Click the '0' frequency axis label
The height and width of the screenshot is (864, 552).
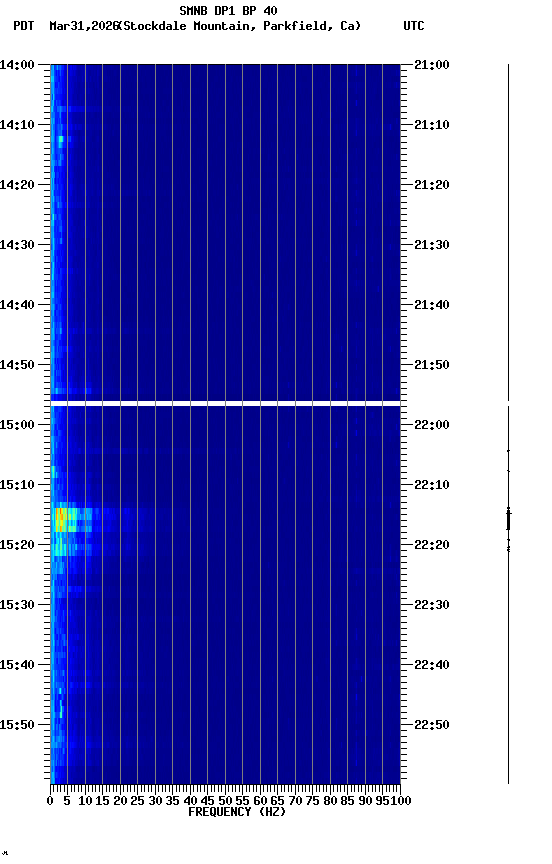coord(50,801)
